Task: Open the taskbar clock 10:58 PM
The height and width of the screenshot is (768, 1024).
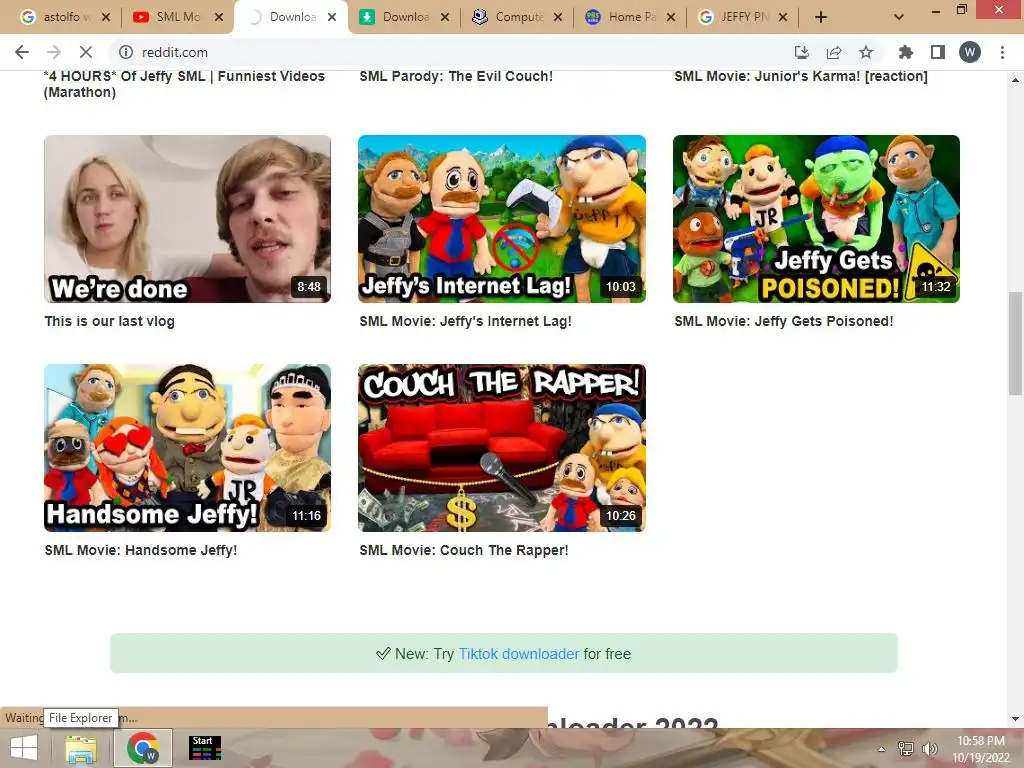Action: (x=981, y=749)
